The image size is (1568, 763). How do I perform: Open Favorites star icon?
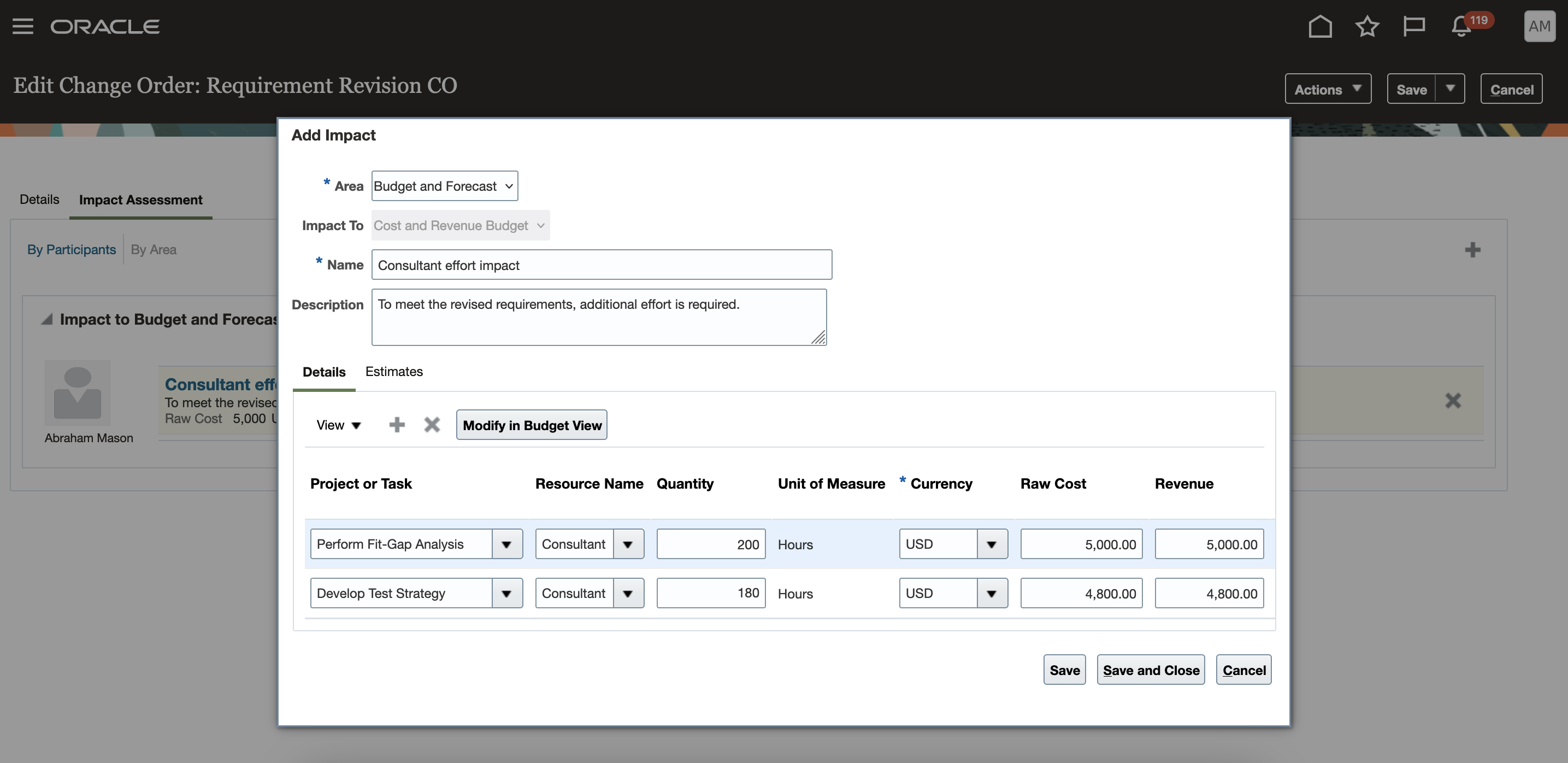point(1366,26)
